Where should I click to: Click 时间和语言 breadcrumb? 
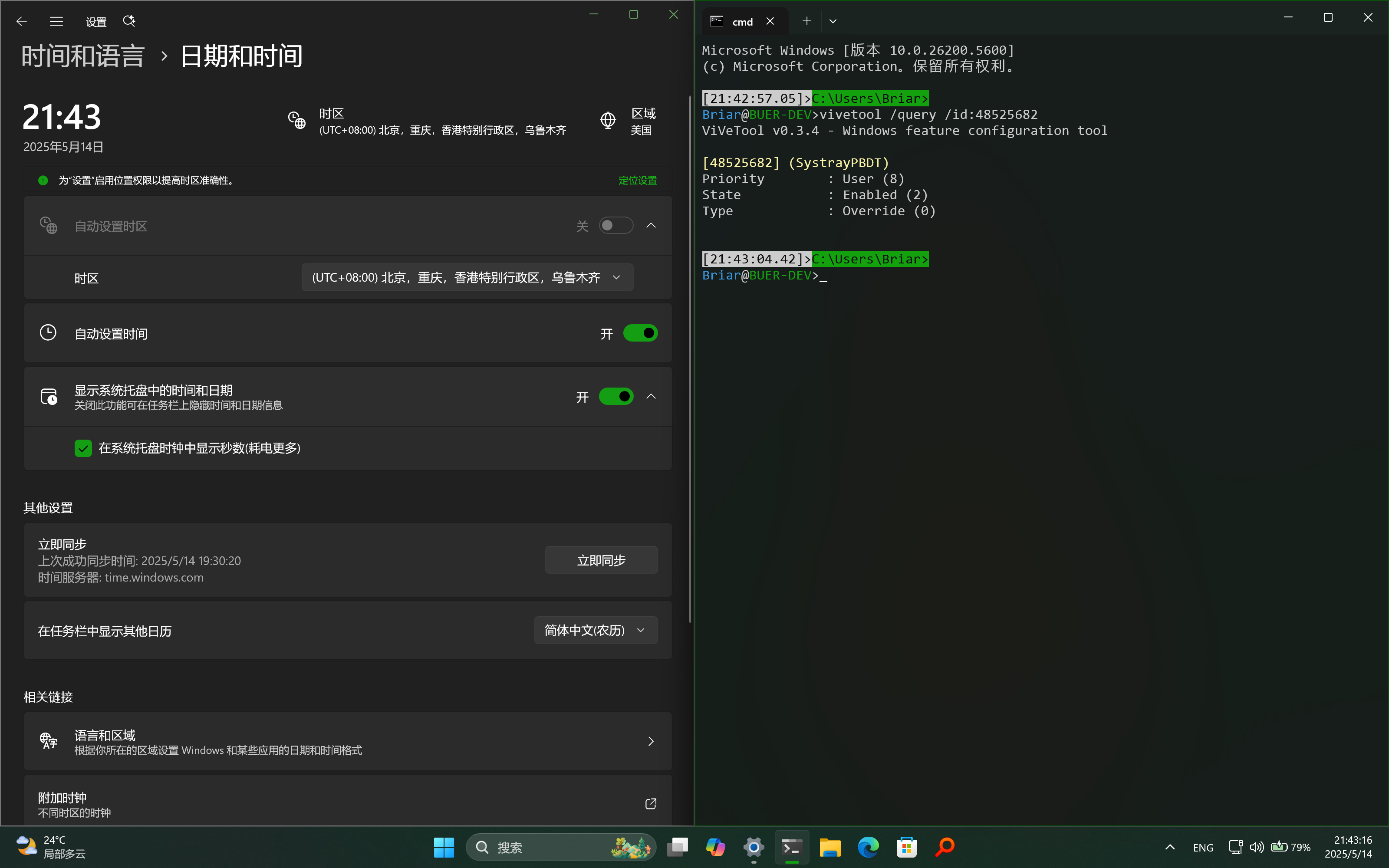click(83, 56)
